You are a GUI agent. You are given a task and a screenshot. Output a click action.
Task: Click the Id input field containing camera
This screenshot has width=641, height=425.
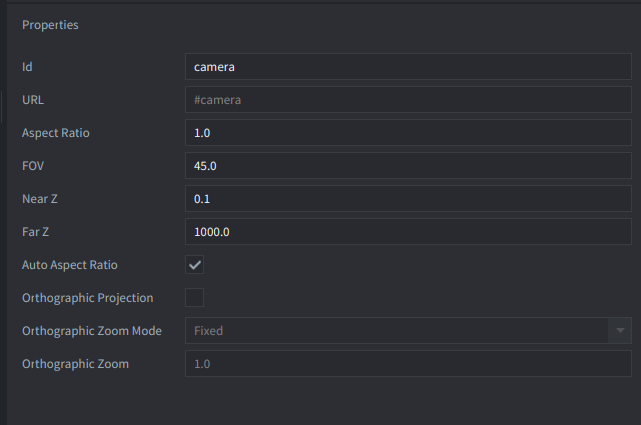coord(408,67)
